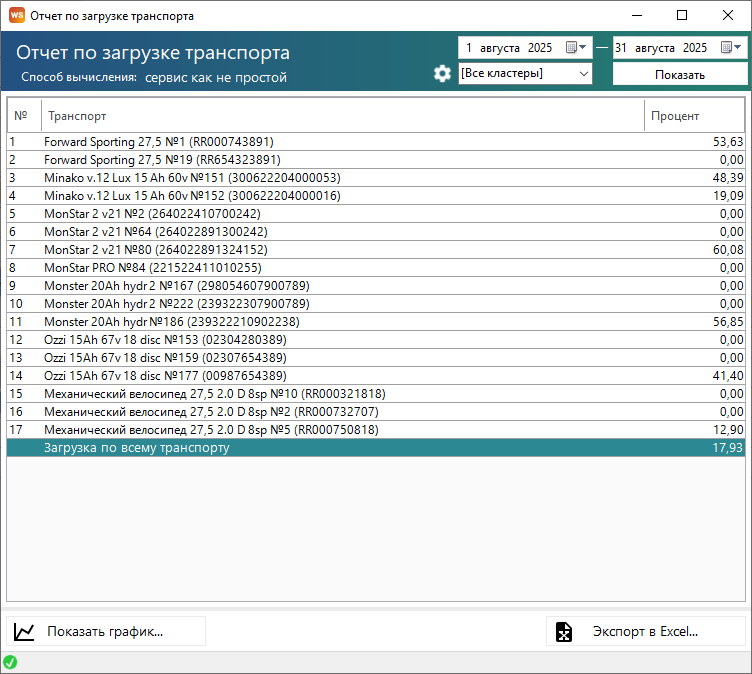Open start date calendar dropdown

pyautogui.click(x=577, y=47)
